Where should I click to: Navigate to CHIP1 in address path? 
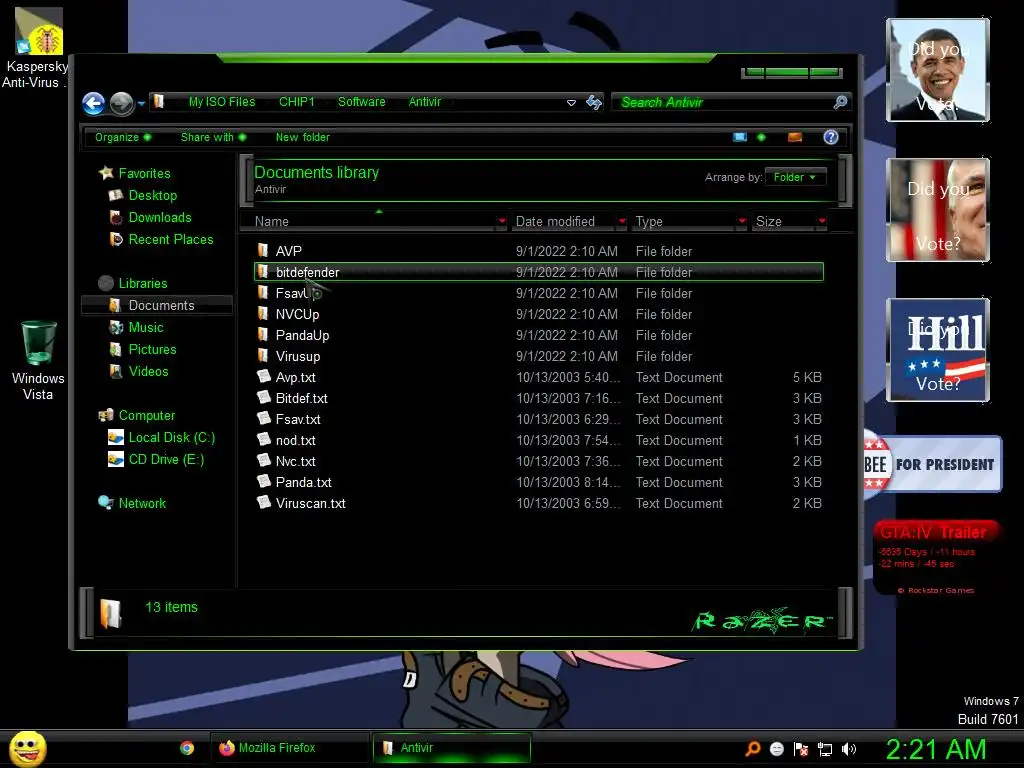pos(296,102)
